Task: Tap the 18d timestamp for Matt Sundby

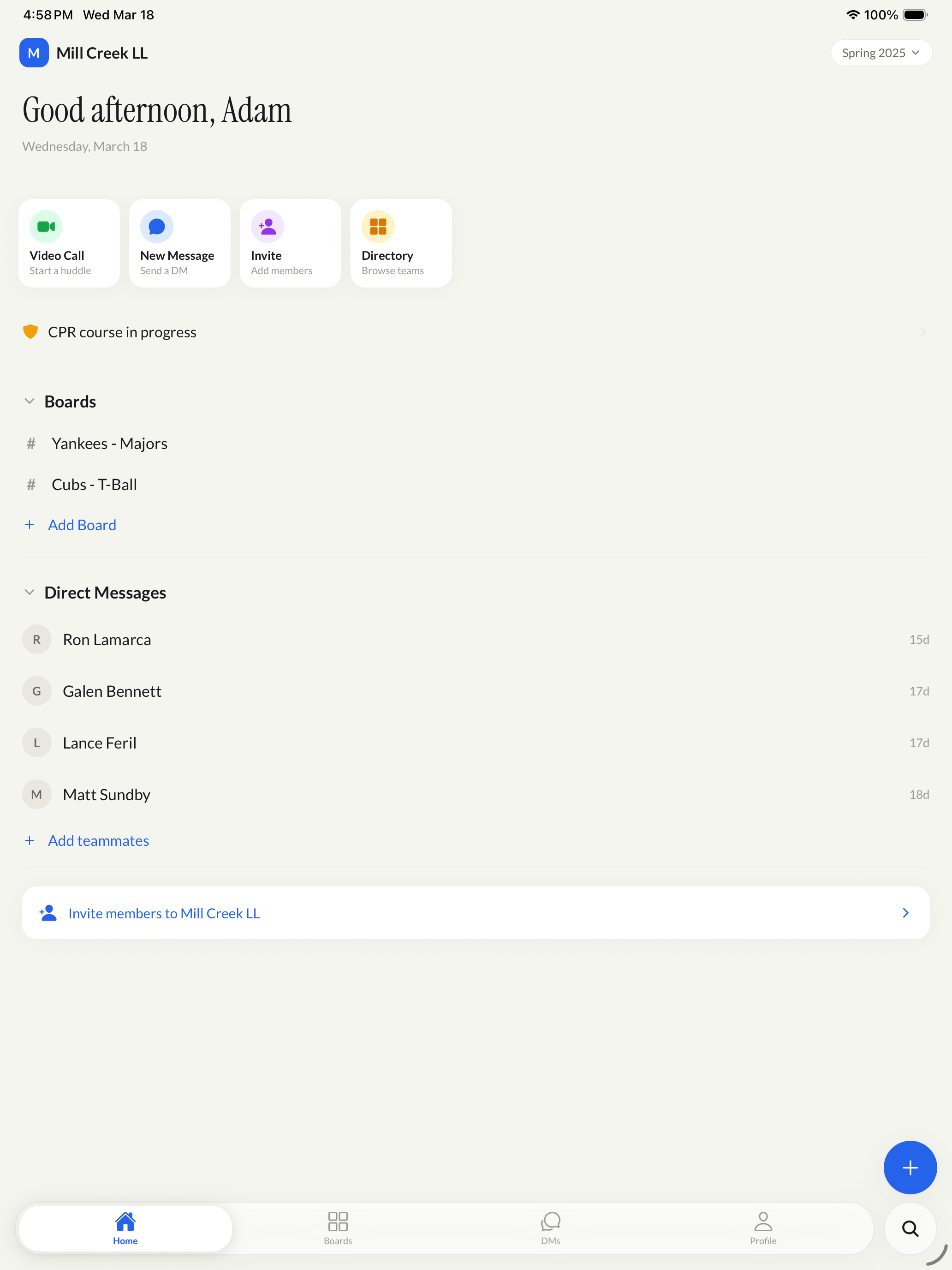Action: [x=919, y=795]
